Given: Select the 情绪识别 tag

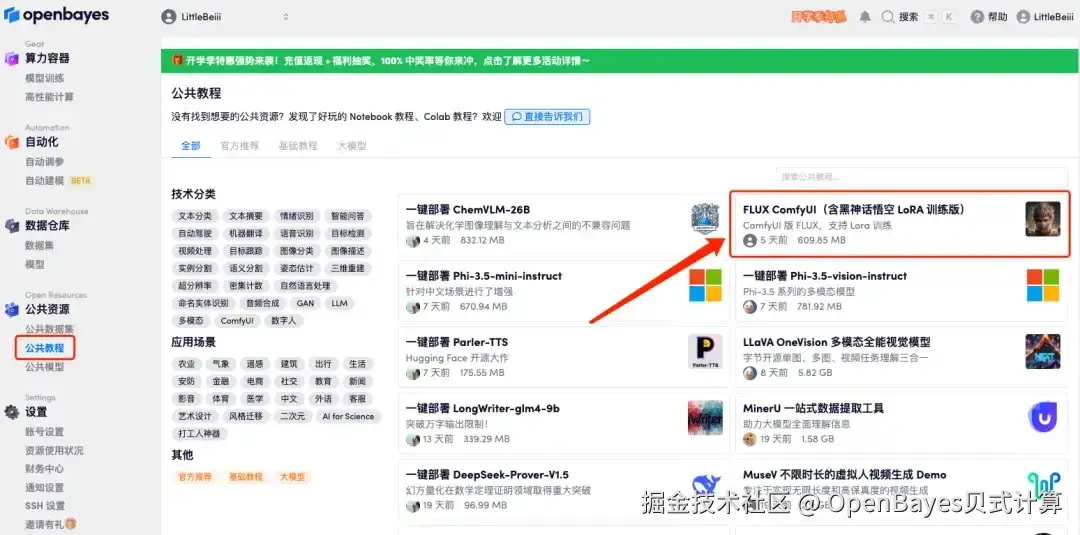Looking at the screenshot, I should pyautogui.click(x=296, y=216).
